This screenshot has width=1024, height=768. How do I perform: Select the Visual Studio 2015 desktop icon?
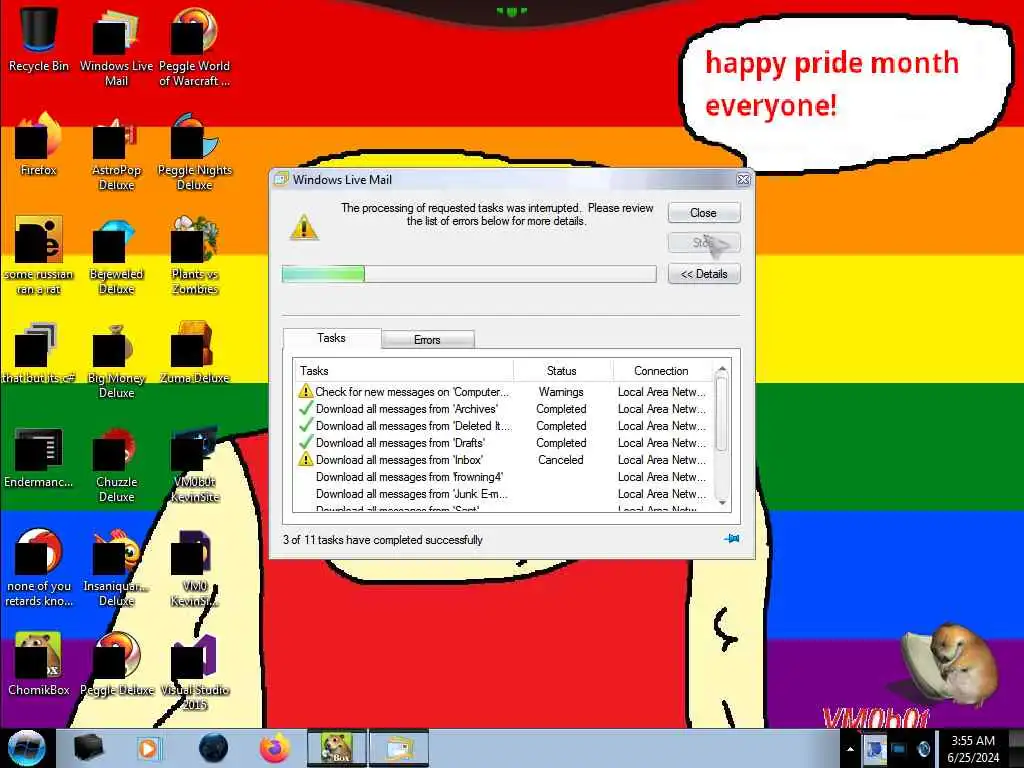(x=194, y=671)
